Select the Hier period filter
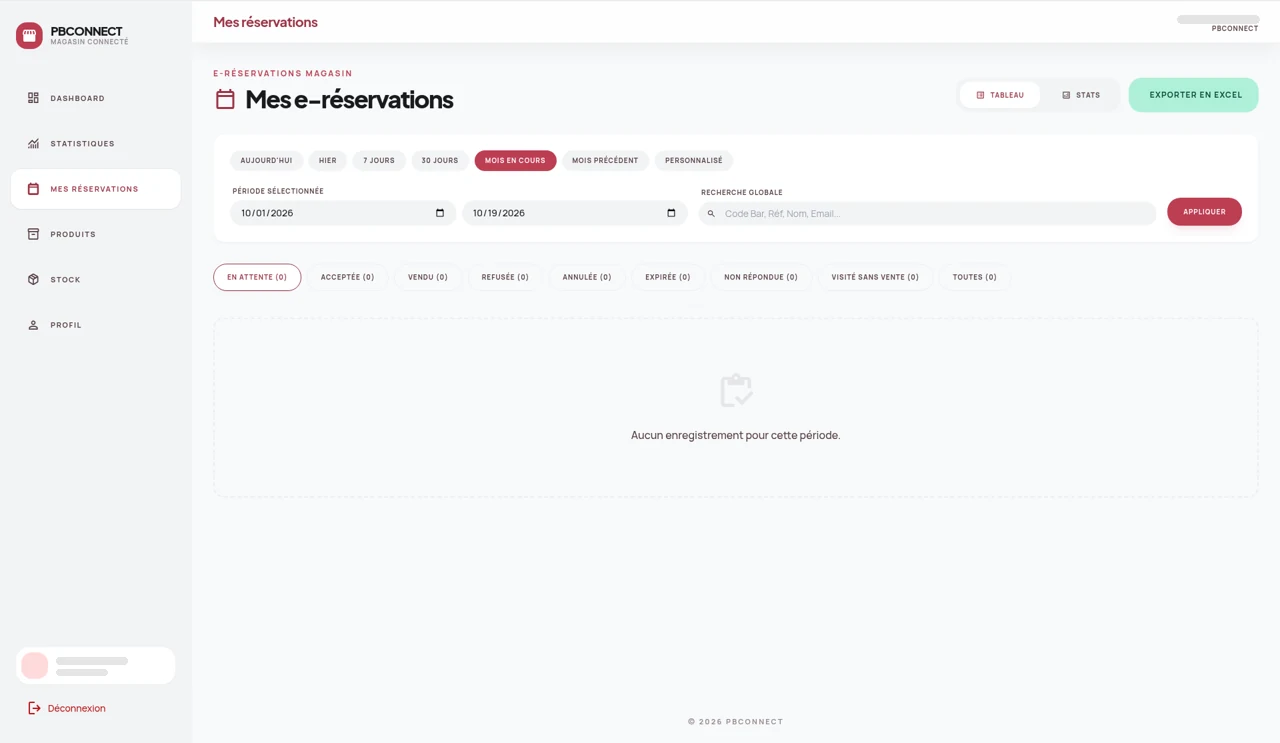This screenshot has width=1280, height=743. (328, 160)
